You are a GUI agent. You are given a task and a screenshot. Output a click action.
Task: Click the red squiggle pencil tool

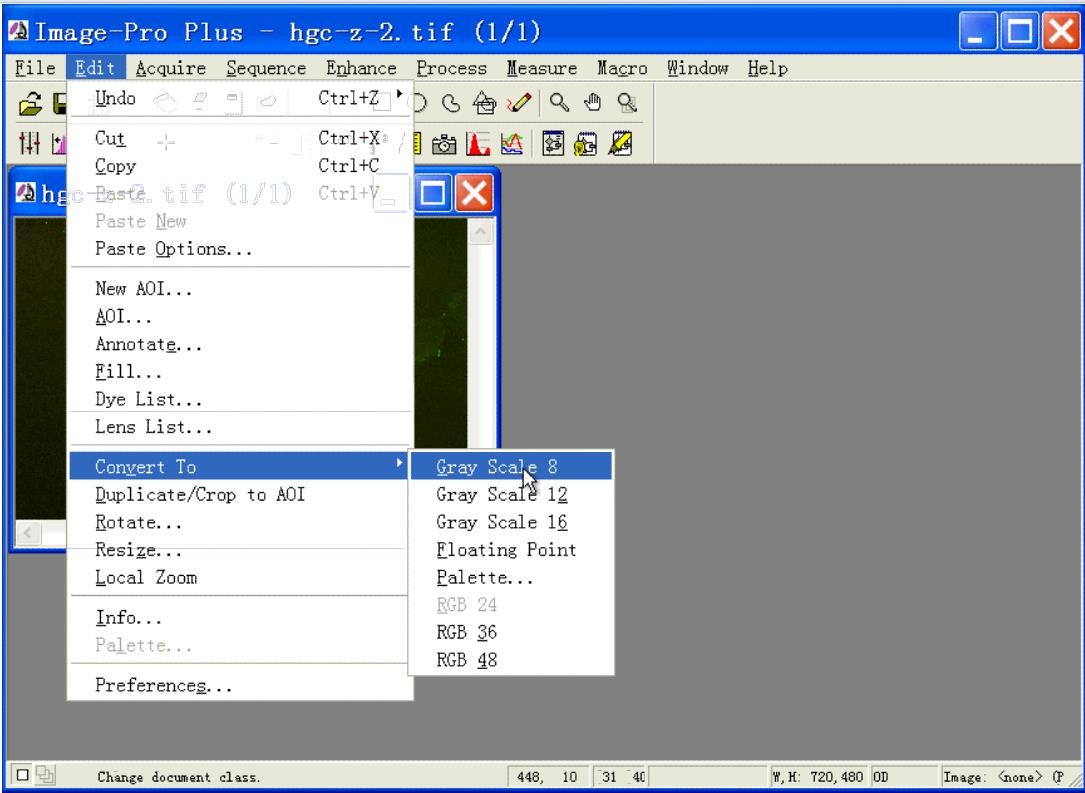tap(519, 103)
